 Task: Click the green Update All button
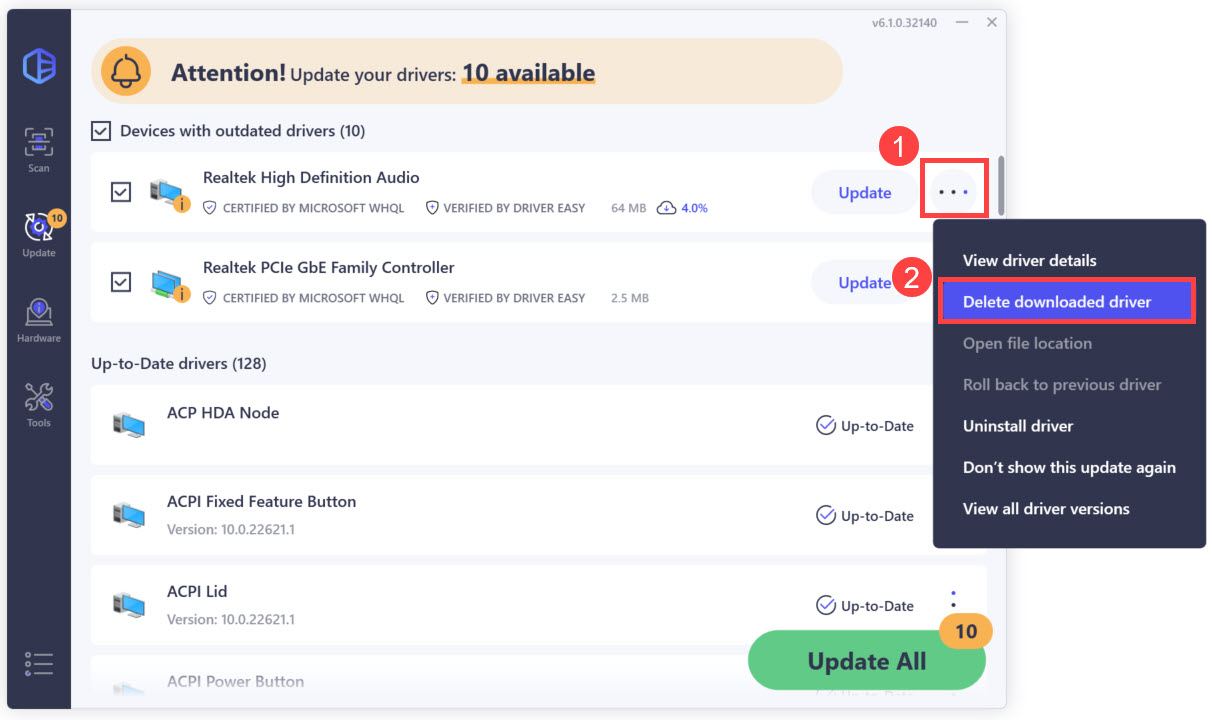(867, 661)
